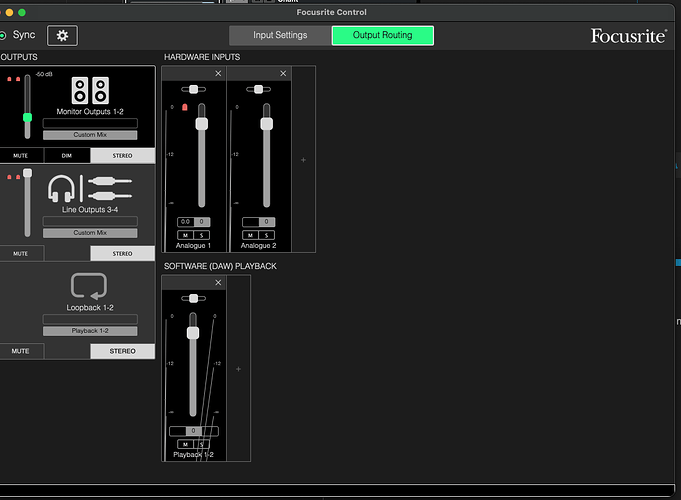Click the Monitor Outputs 1-2 speaker icon
Screen dimensions: 681x500
[x=90, y=90]
